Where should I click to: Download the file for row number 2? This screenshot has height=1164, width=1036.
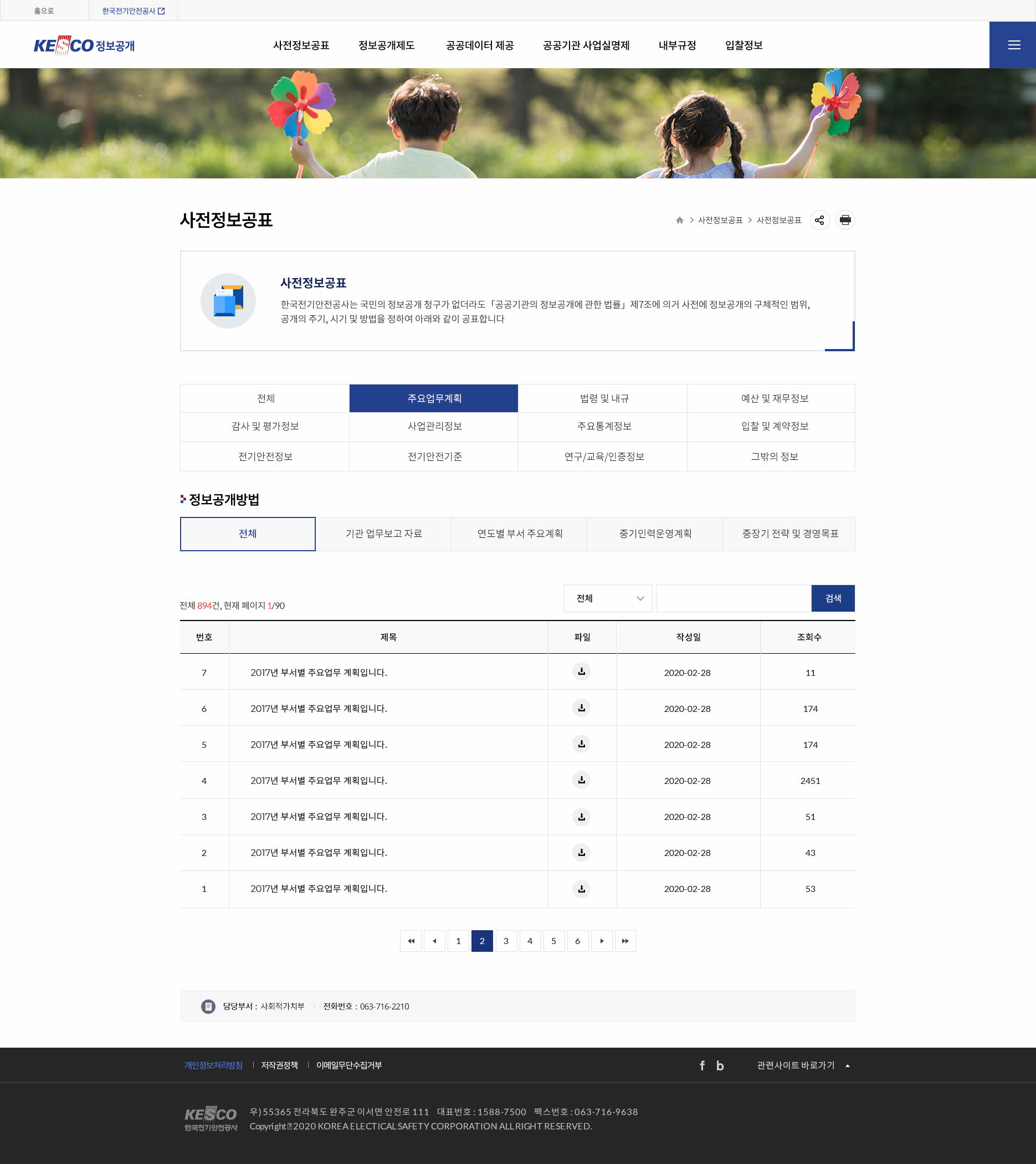582,853
